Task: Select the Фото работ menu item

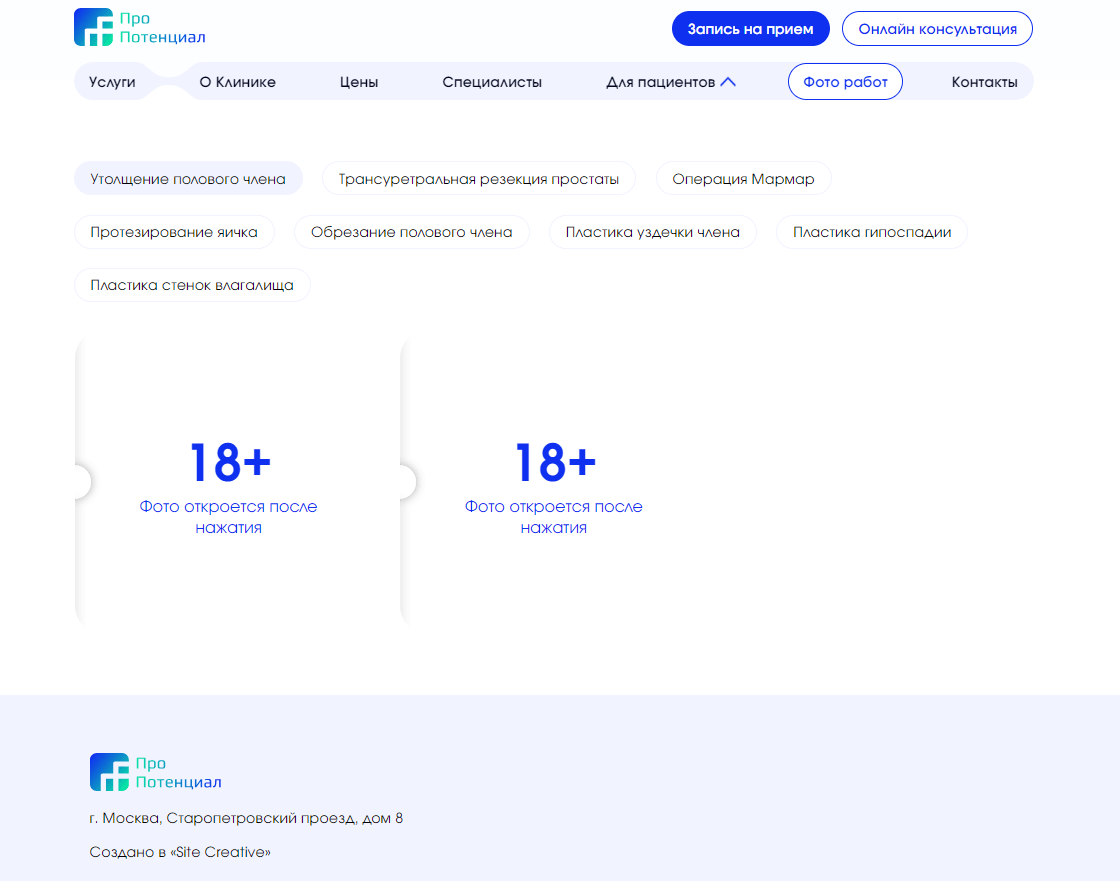Action: (x=845, y=82)
